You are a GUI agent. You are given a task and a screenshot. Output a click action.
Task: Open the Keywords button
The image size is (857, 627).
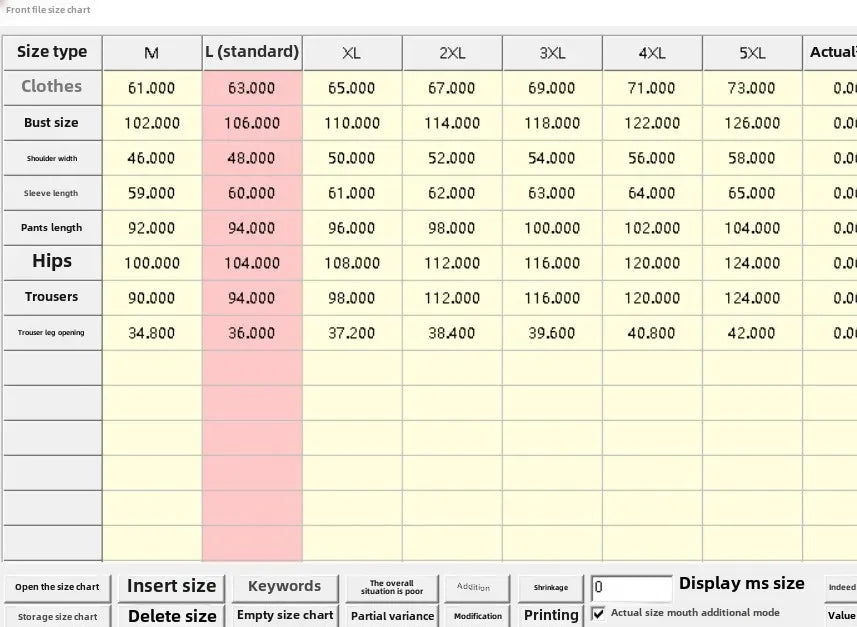[x=284, y=587]
